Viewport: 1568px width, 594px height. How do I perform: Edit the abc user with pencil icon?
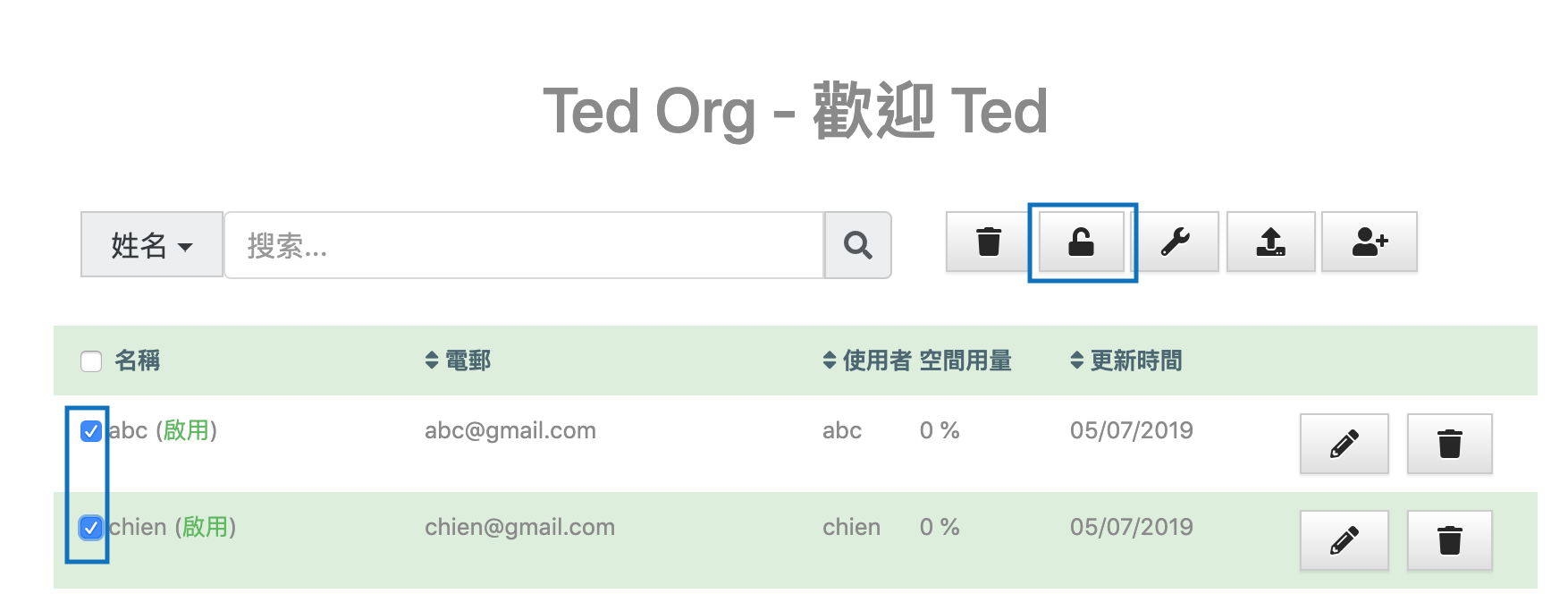click(x=1344, y=444)
